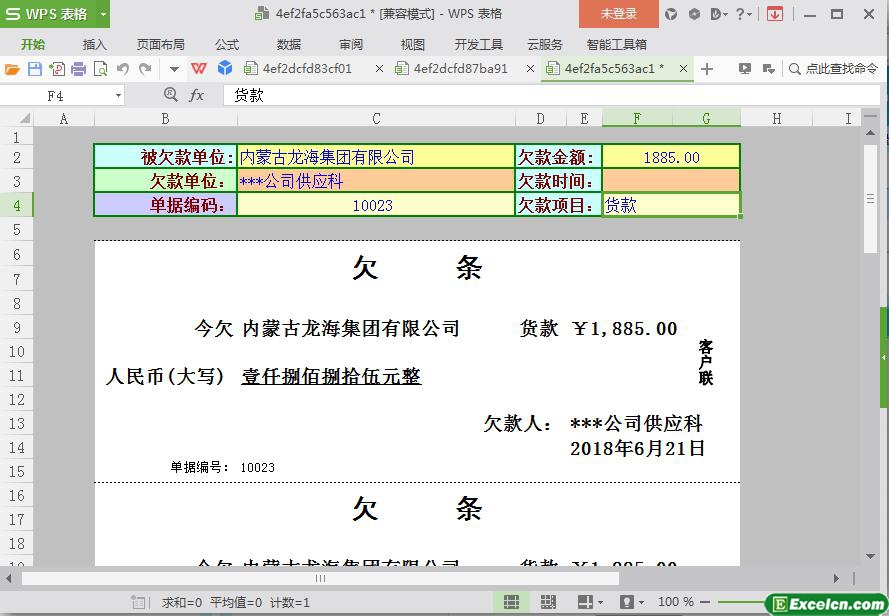Click the red WPS home icon
889x616 pixels.
198,69
